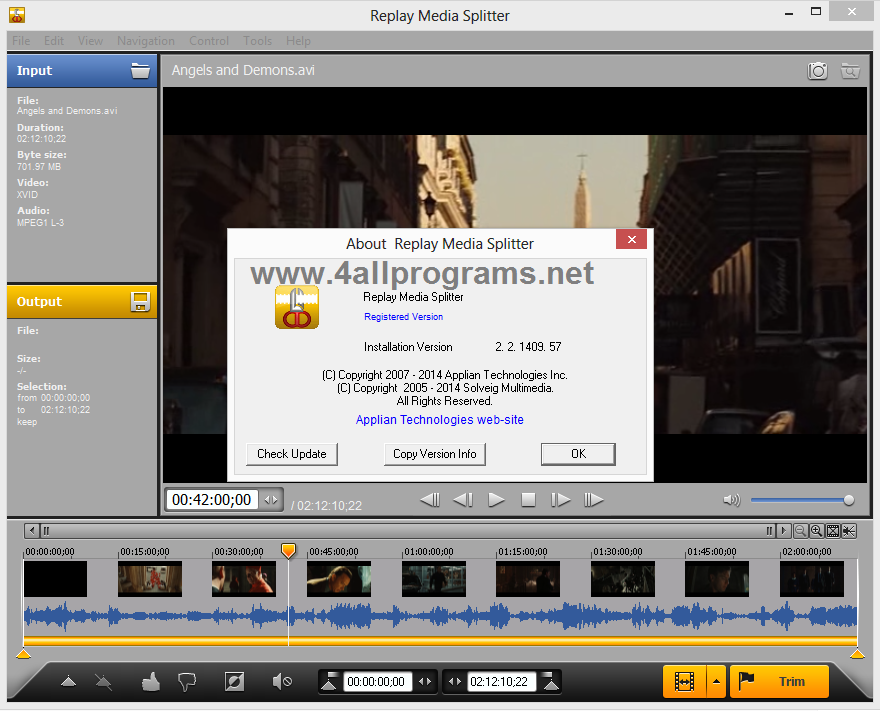Adjust the volume slider handle
Image resolution: width=880 pixels, height=711 pixels.
tap(849, 500)
